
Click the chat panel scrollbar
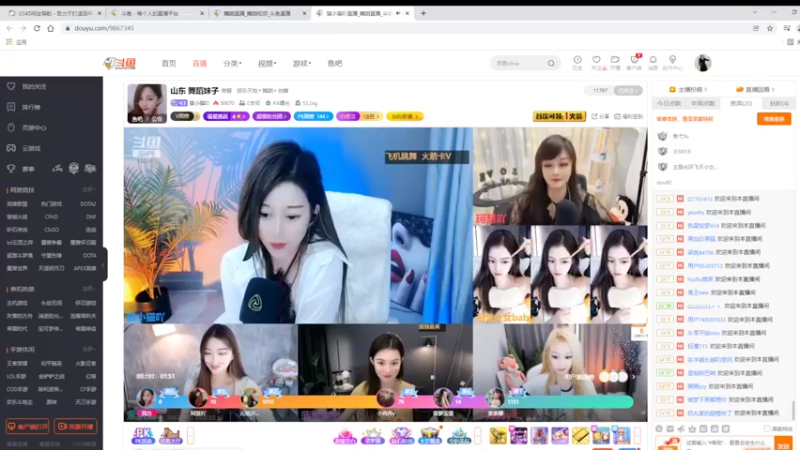(x=793, y=409)
